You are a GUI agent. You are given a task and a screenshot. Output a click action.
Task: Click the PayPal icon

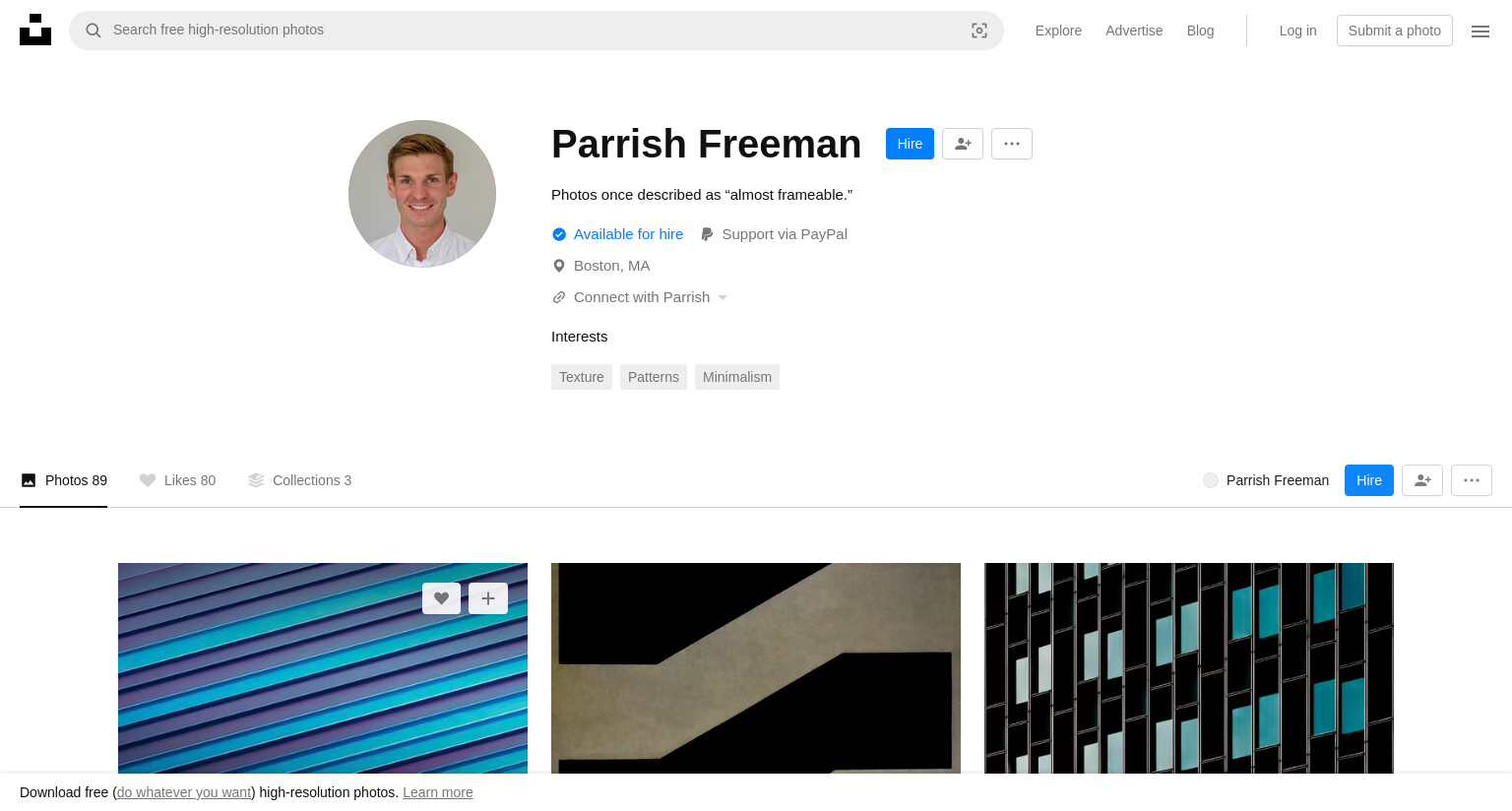pyautogui.click(x=707, y=234)
